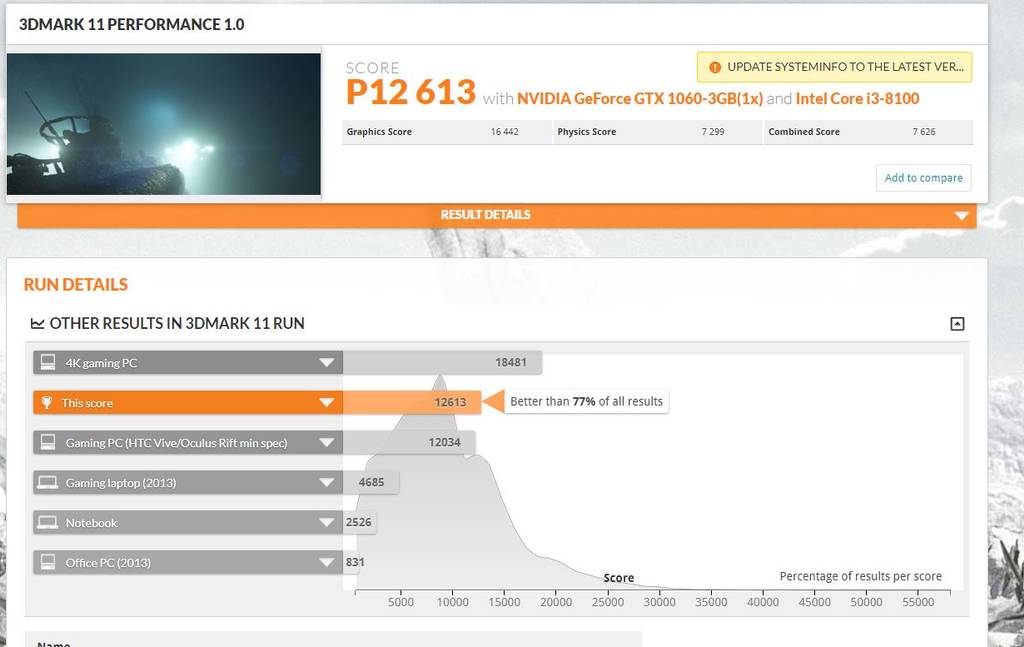Click the Better than 77% of all results tooltip
The image size is (1024, 647).
click(x=586, y=402)
